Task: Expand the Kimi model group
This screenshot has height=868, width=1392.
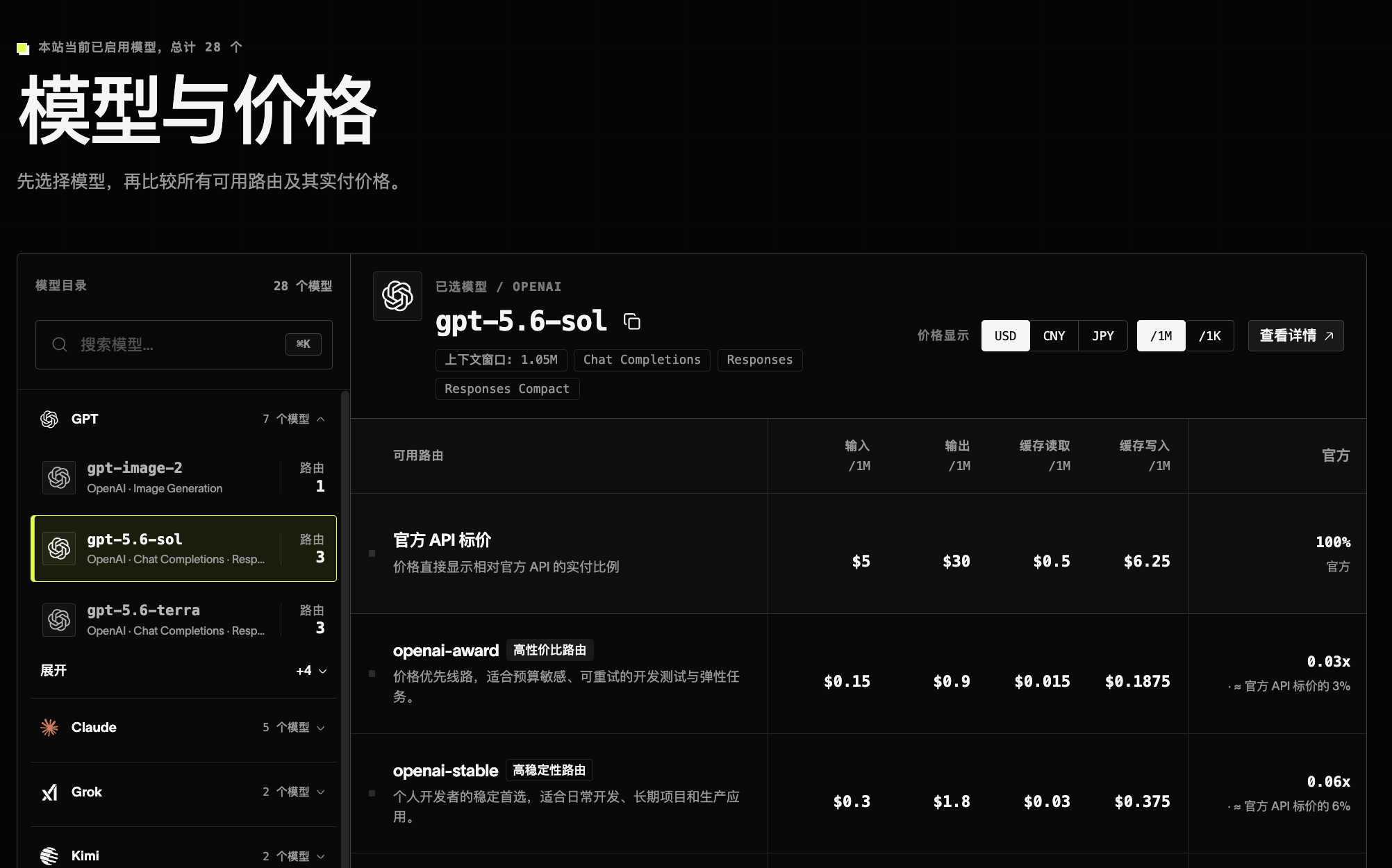Action: coord(183,856)
